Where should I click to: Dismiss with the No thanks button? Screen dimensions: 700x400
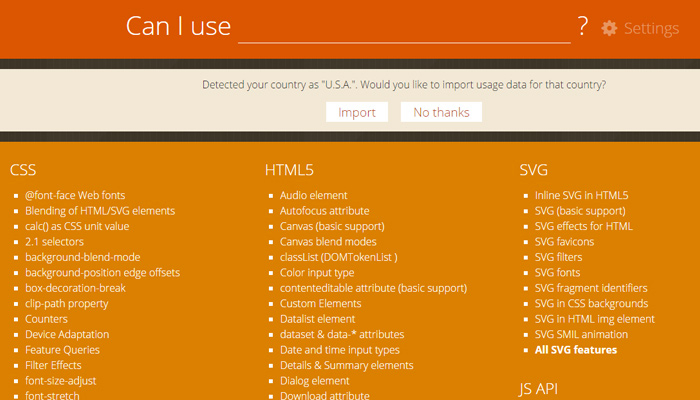[441, 112]
